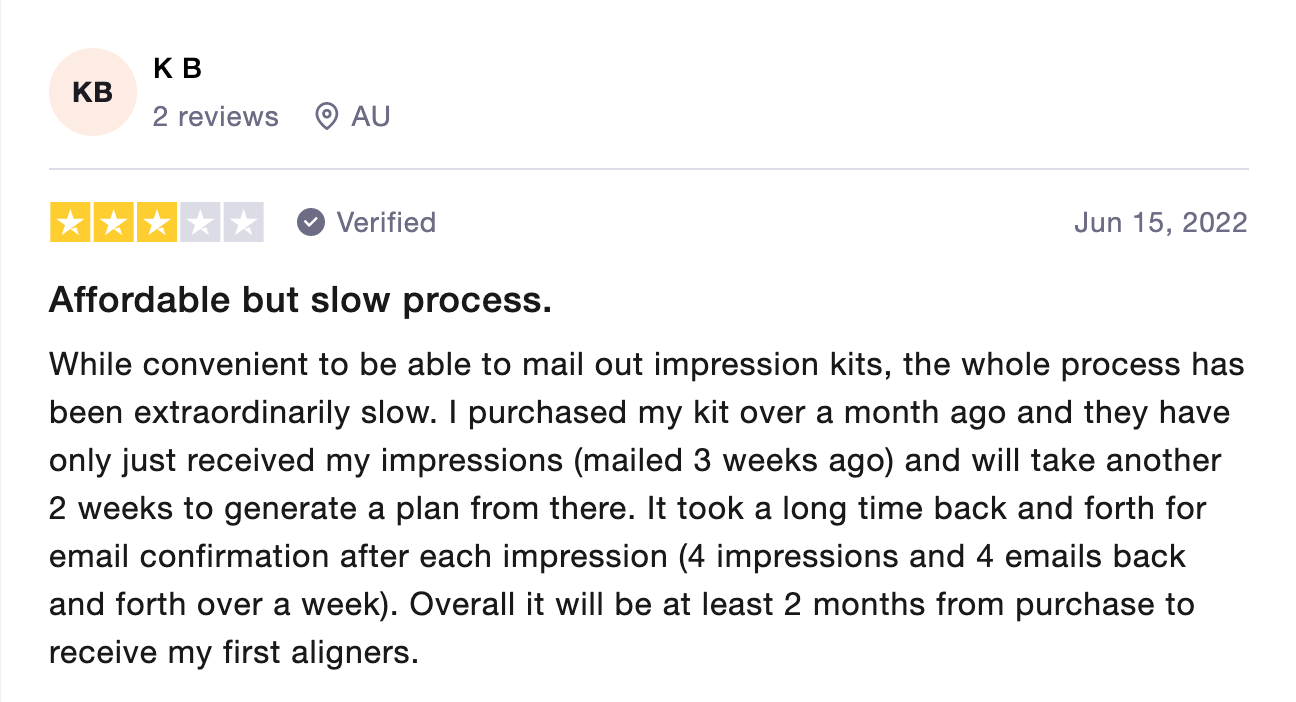Viewport: 1296px width, 702px height.
Task: Select the third yellow rating star
Action: (156, 223)
